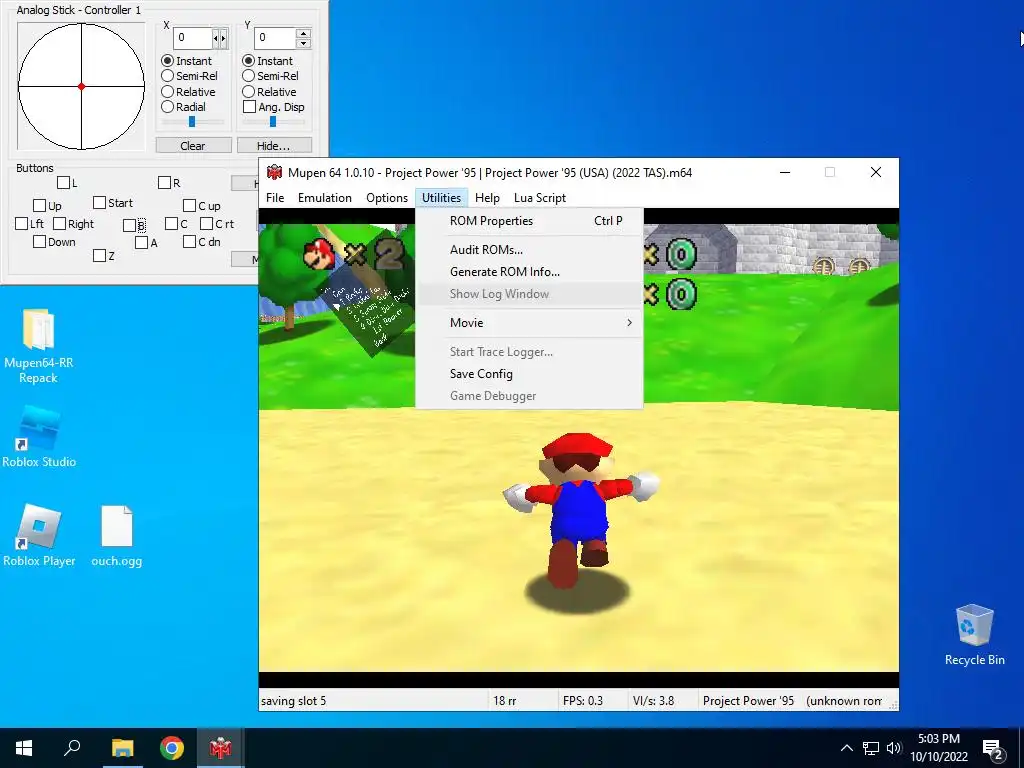Select Relative radio for X axis
This screenshot has width=1024, height=768.
click(167, 91)
